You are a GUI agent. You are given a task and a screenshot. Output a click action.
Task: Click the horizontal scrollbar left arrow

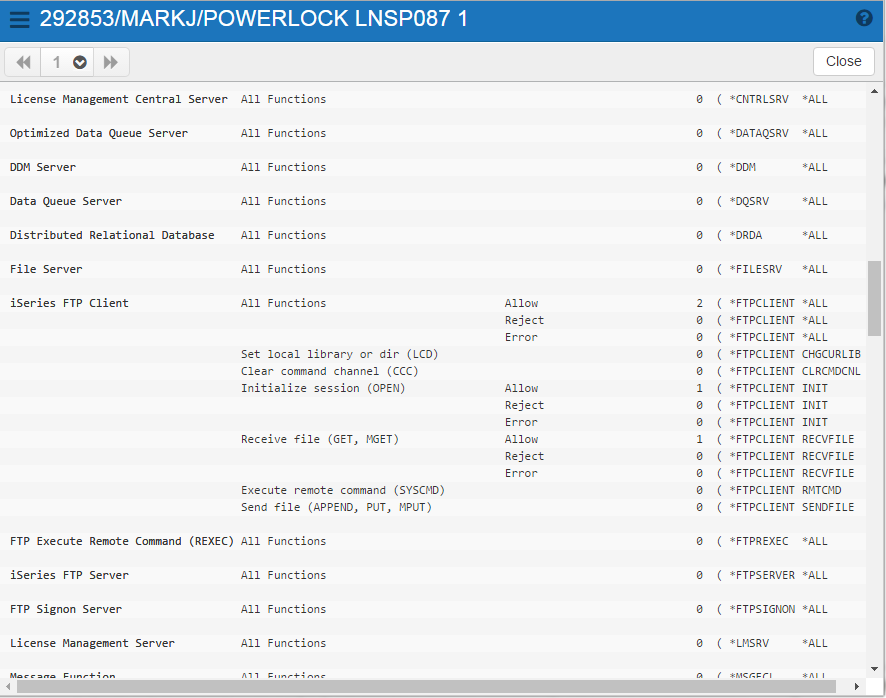pyautogui.click(x=8, y=687)
